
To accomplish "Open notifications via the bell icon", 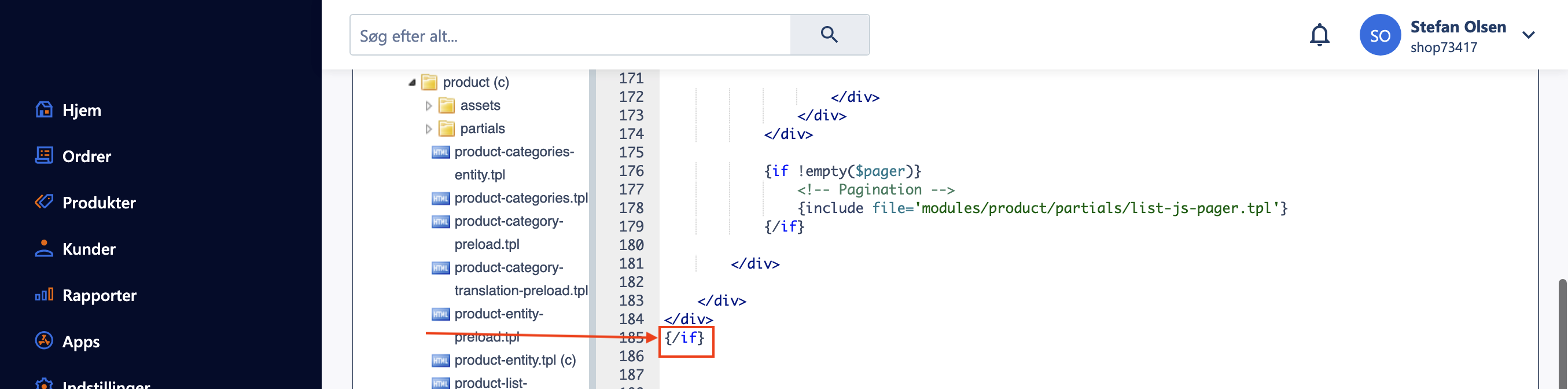I will (1319, 35).
